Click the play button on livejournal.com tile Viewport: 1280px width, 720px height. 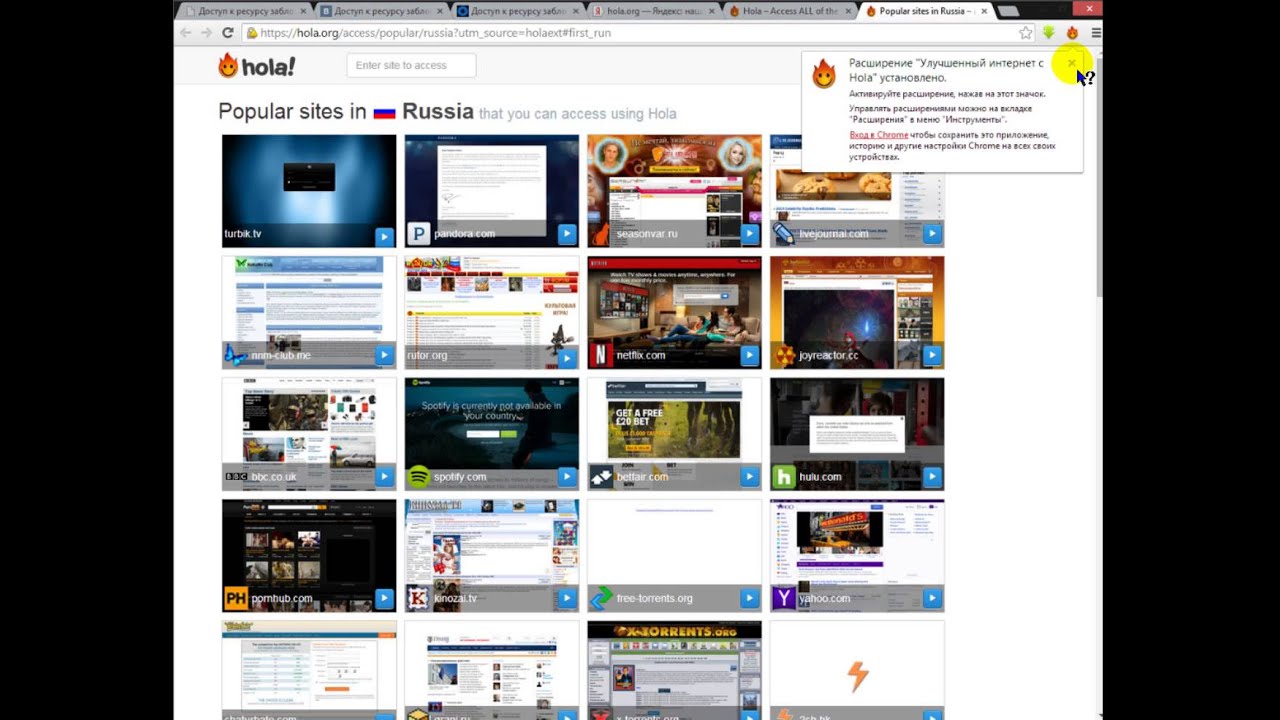pos(932,235)
